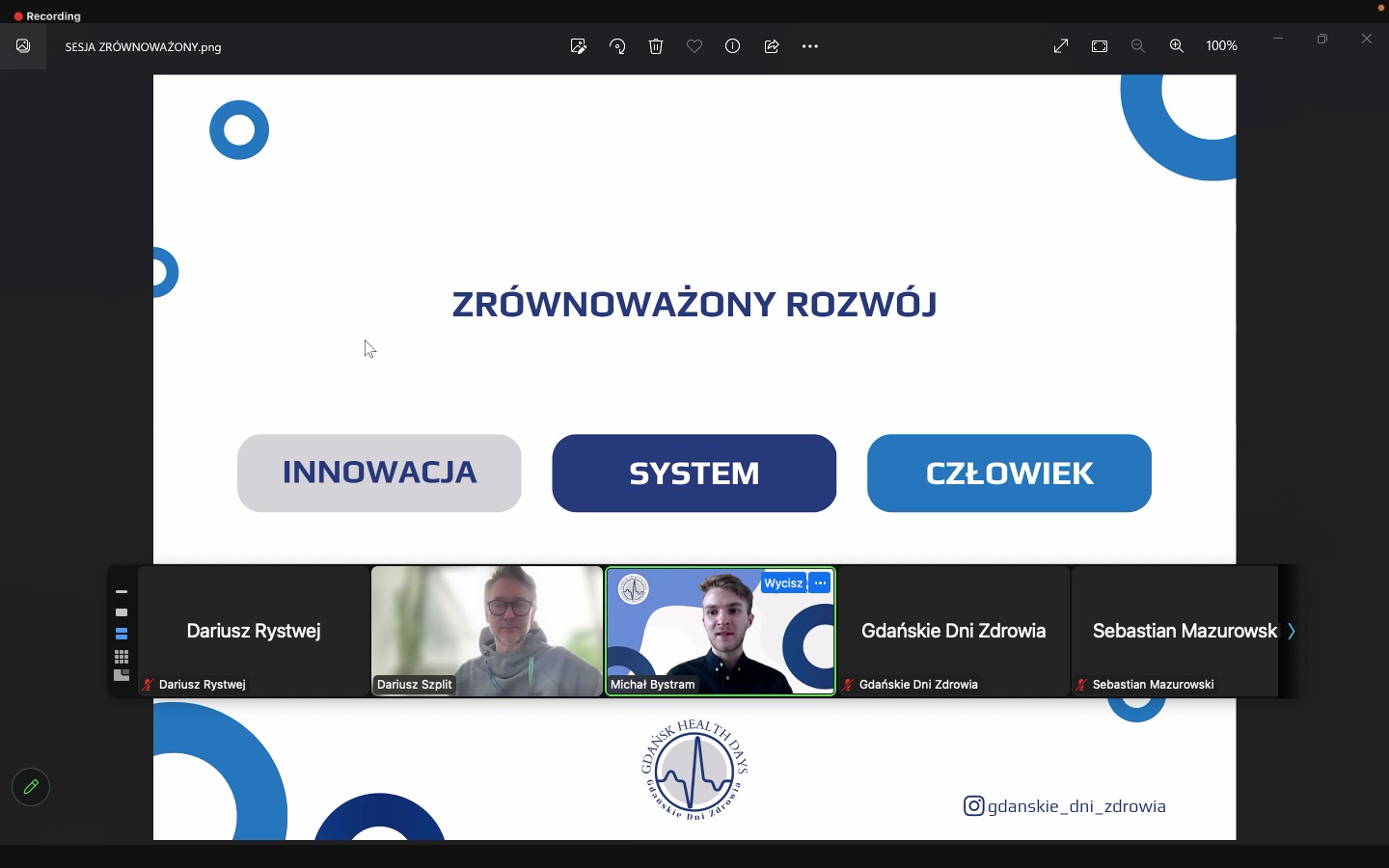Screen dimensions: 1389x868
Task: Delete the image with the trash icon
Action: (x=656, y=46)
